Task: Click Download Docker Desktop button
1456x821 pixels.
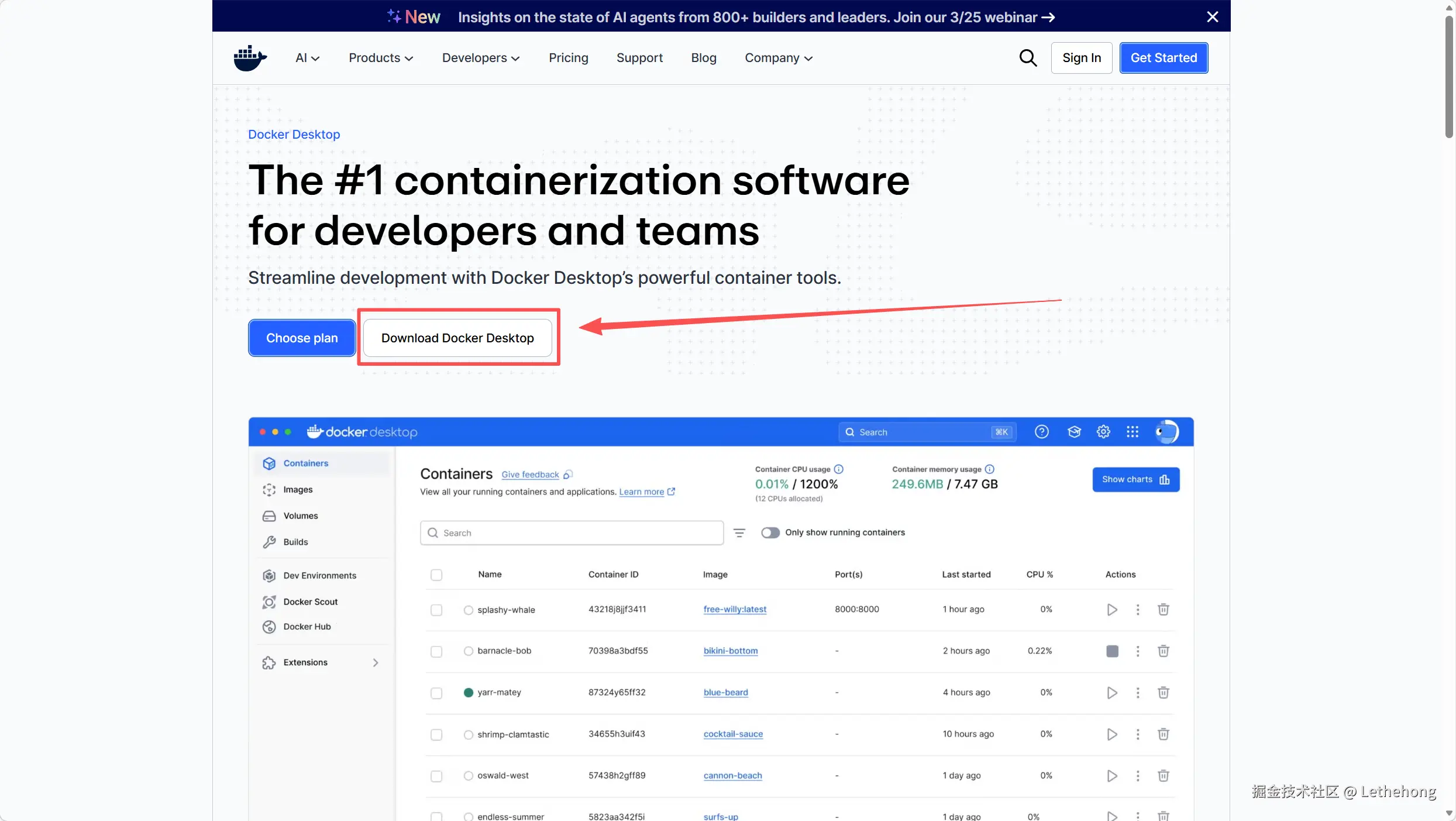Action: 457,338
